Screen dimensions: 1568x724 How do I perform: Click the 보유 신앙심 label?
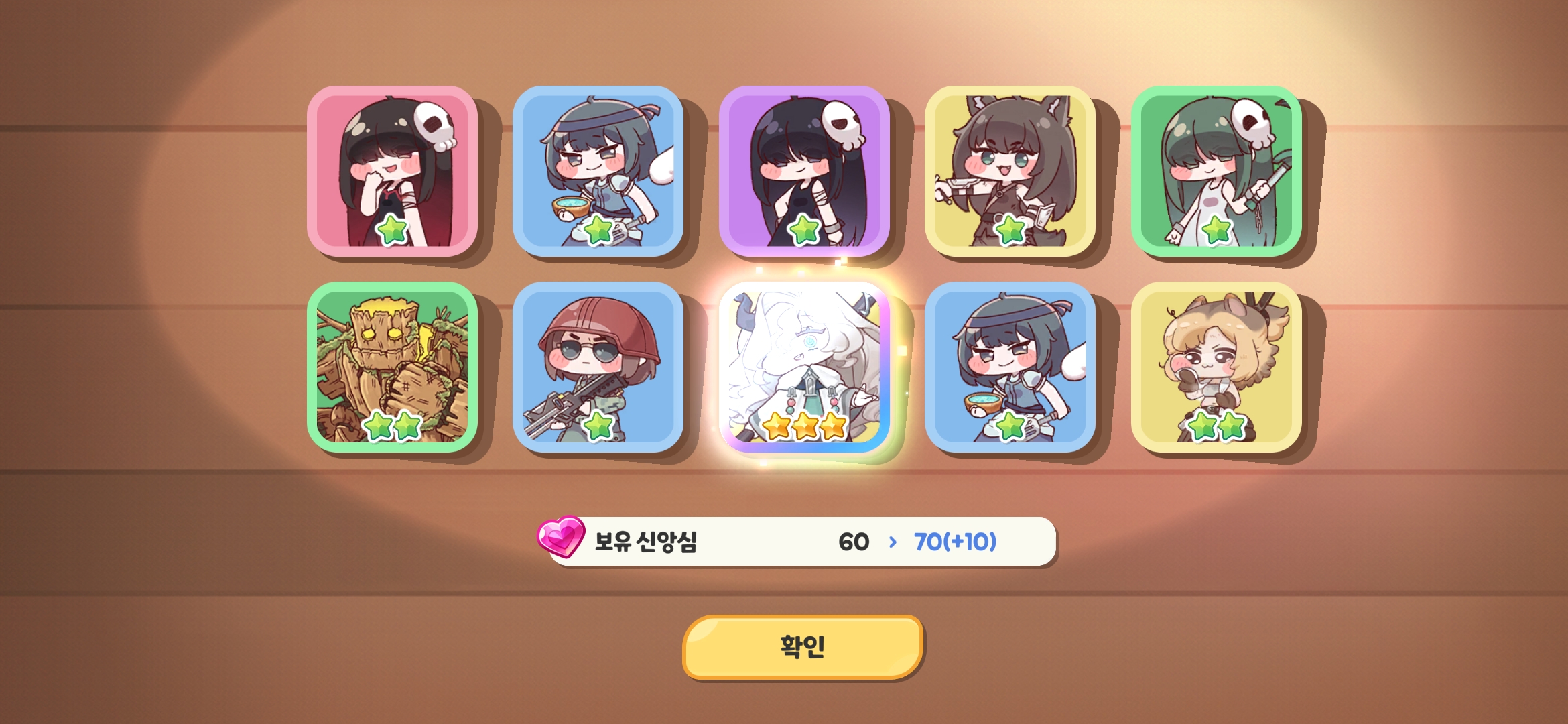click(x=646, y=541)
